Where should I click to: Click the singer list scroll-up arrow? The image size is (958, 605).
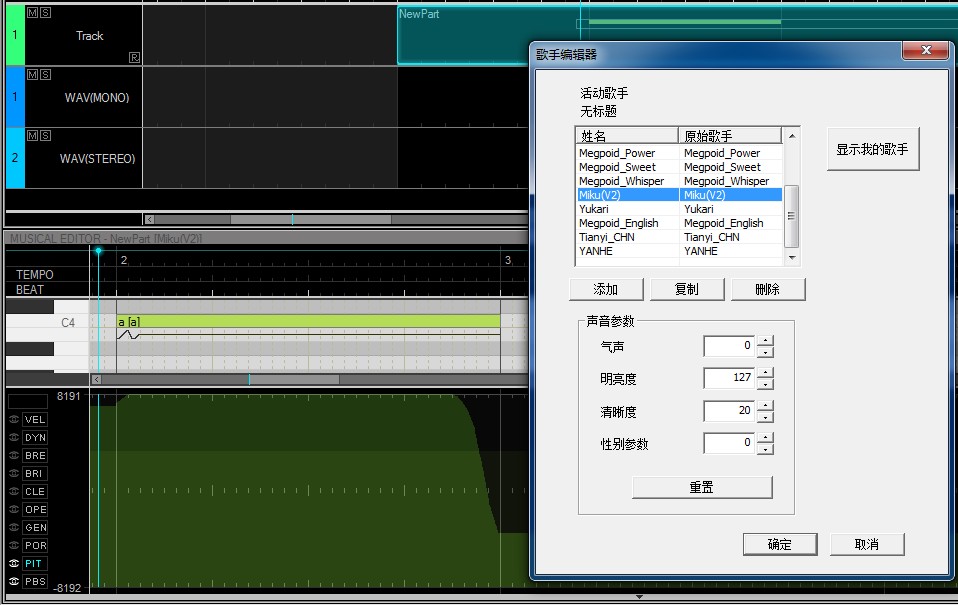click(792, 136)
